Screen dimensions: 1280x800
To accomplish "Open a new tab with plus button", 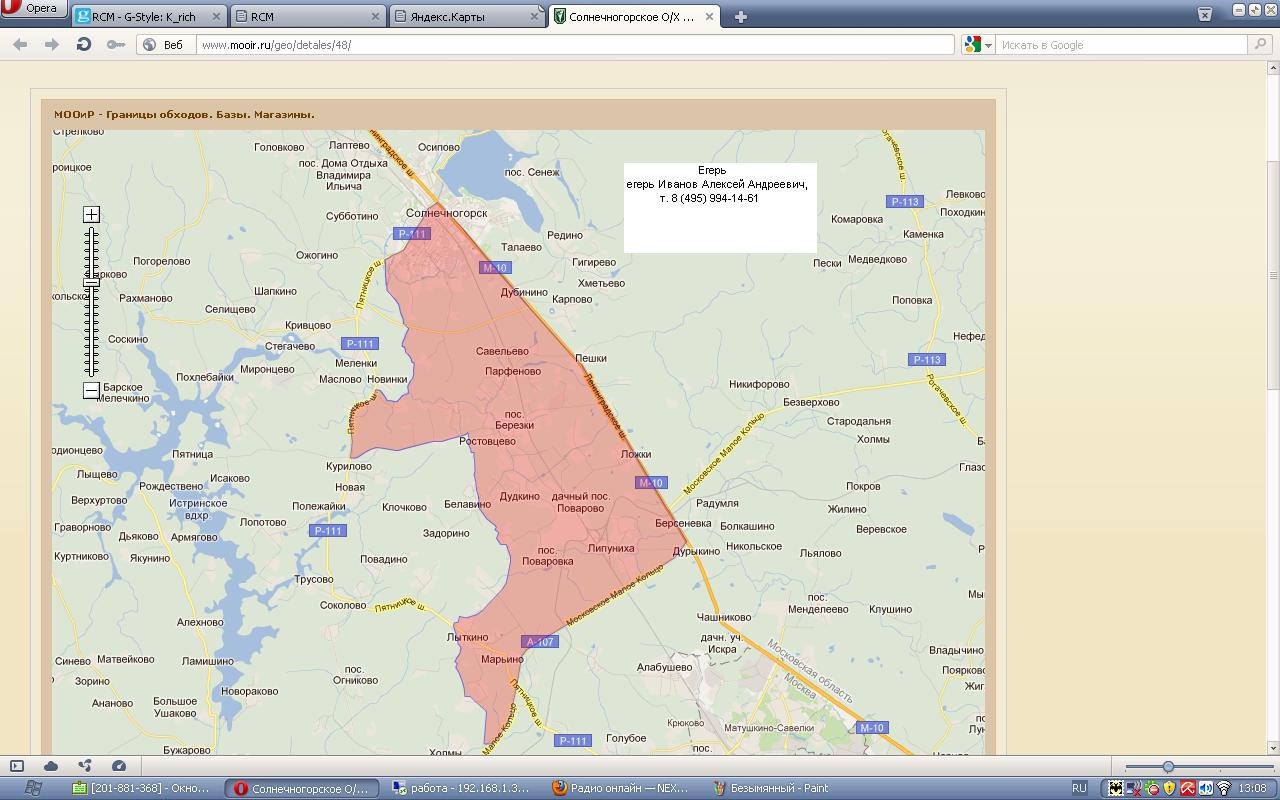I will click(740, 17).
